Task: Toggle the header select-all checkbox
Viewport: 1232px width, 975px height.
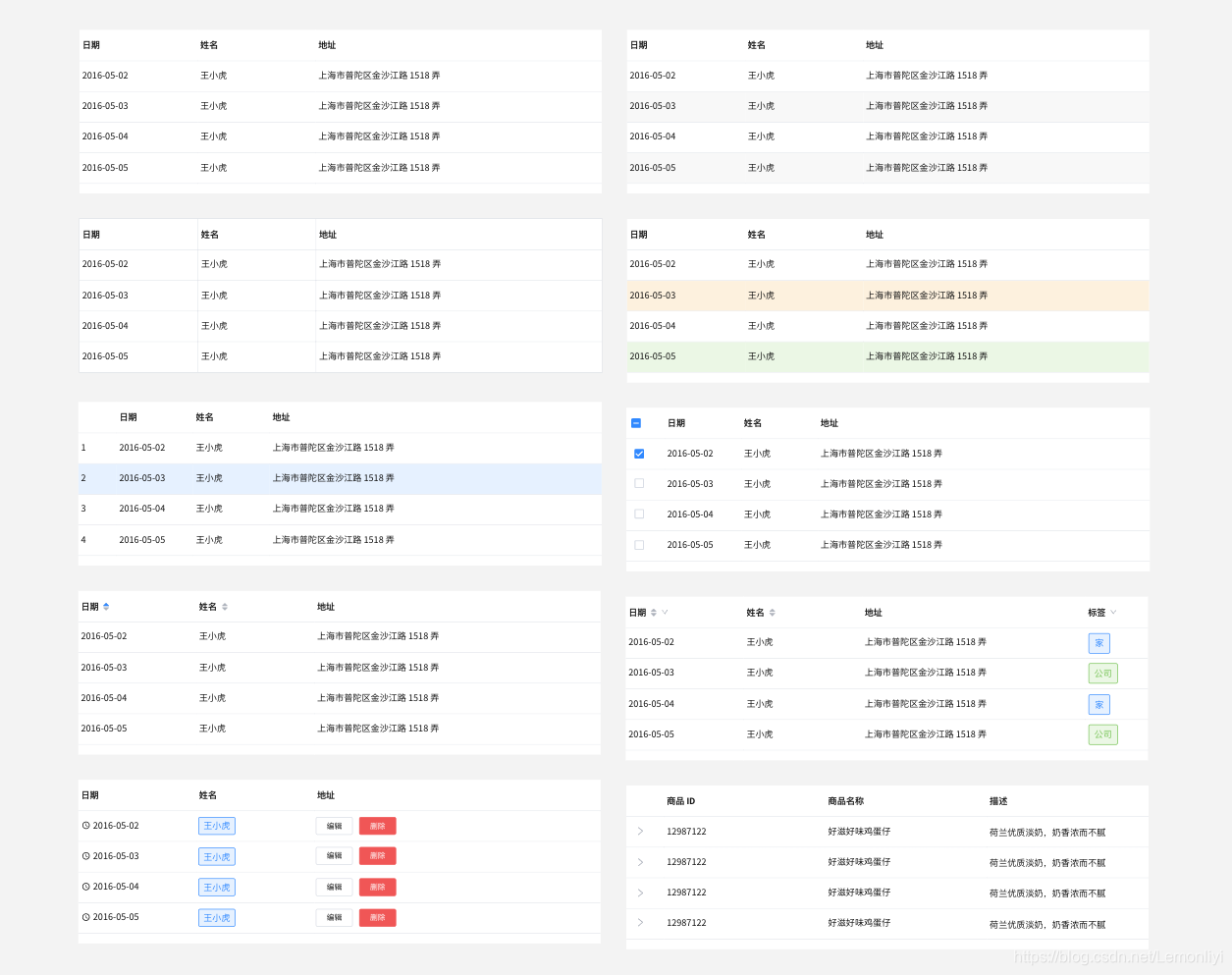Action: point(636,423)
